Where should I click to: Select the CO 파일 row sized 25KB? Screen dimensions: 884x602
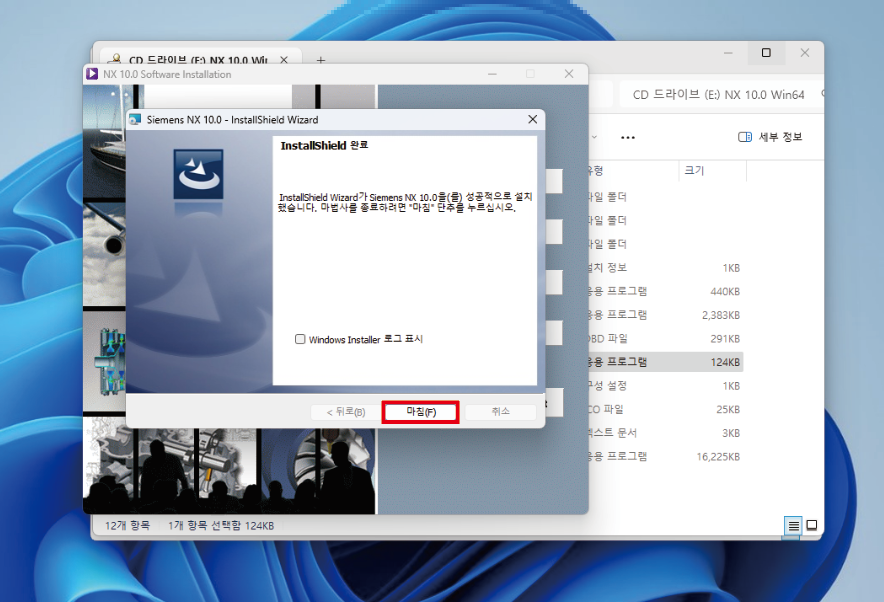tap(666, 409)
